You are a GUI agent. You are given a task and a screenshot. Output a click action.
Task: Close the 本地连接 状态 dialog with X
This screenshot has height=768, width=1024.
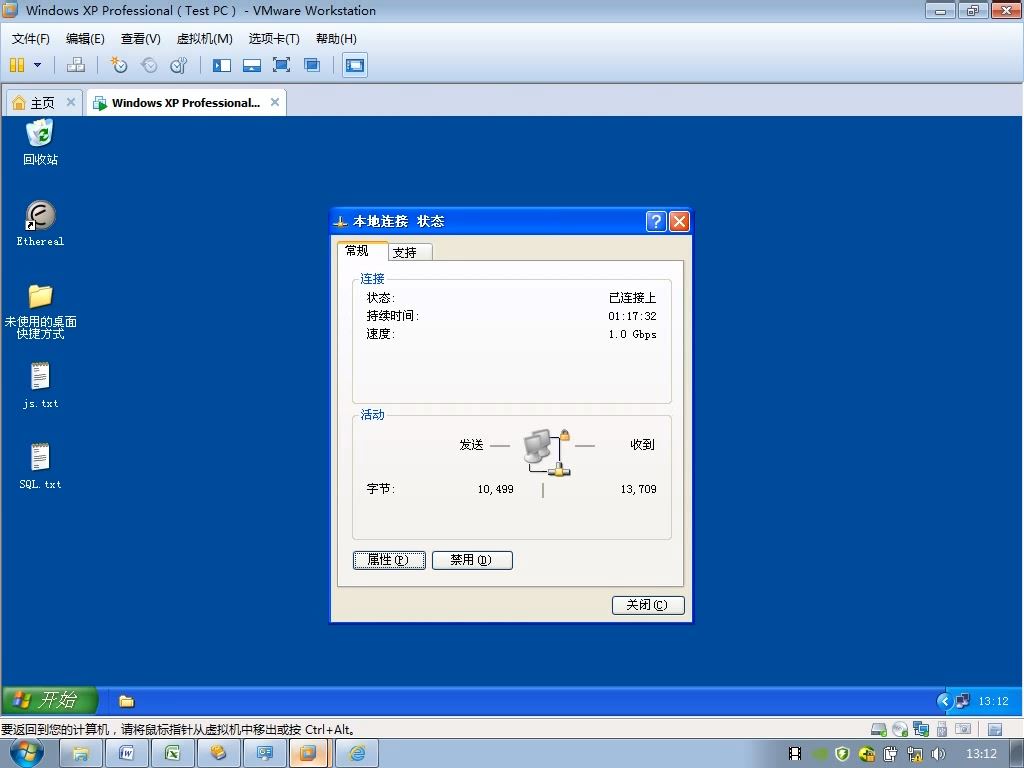click(679, 221)
